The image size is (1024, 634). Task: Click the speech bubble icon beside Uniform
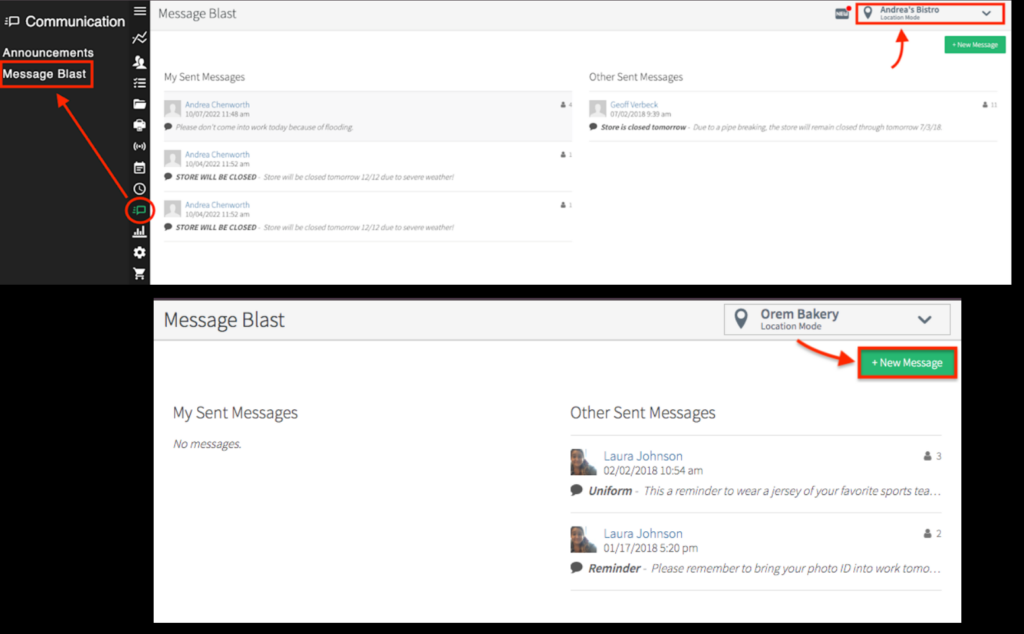click(576, 490)
